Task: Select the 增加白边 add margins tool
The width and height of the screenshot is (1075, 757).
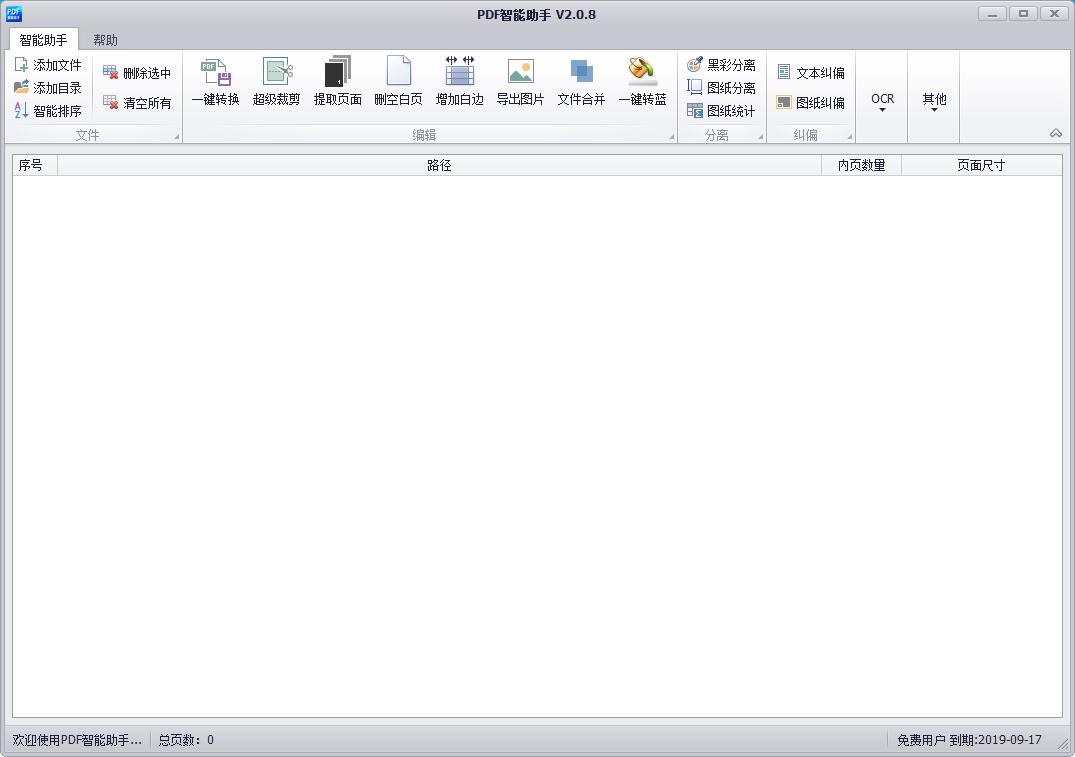Action: [459, 82]
